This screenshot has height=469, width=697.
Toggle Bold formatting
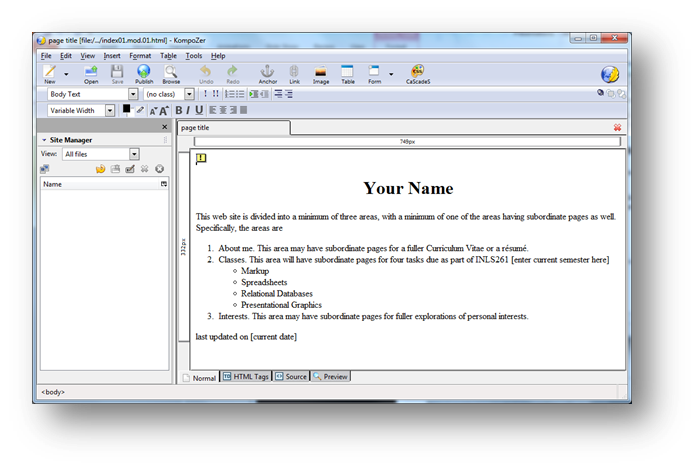click(x=178, y=110)
